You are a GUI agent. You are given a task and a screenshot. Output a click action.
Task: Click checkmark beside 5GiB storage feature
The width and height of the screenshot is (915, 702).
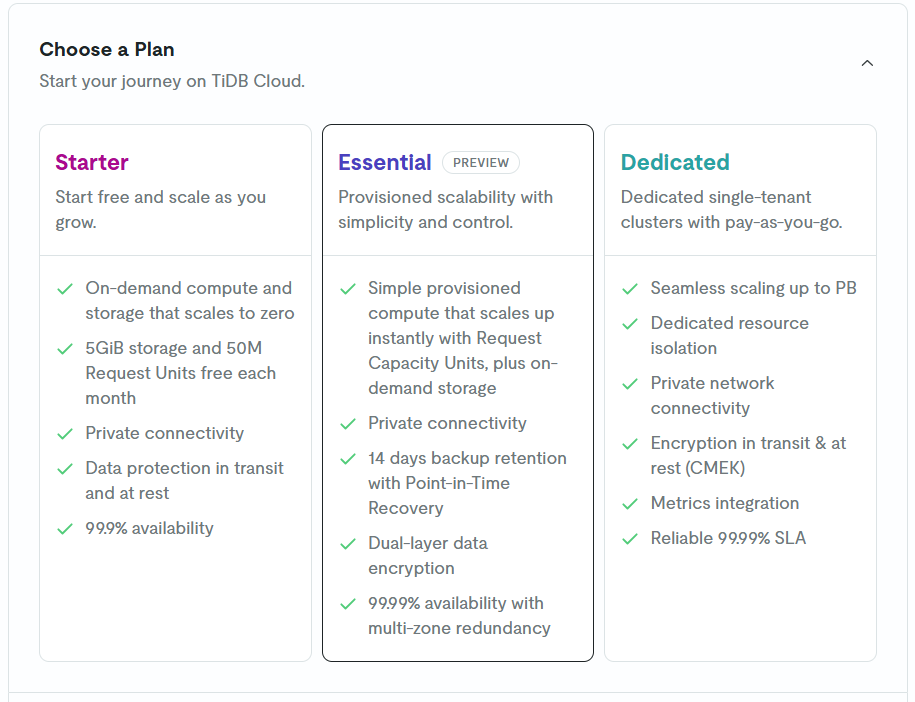click(65, 349)
